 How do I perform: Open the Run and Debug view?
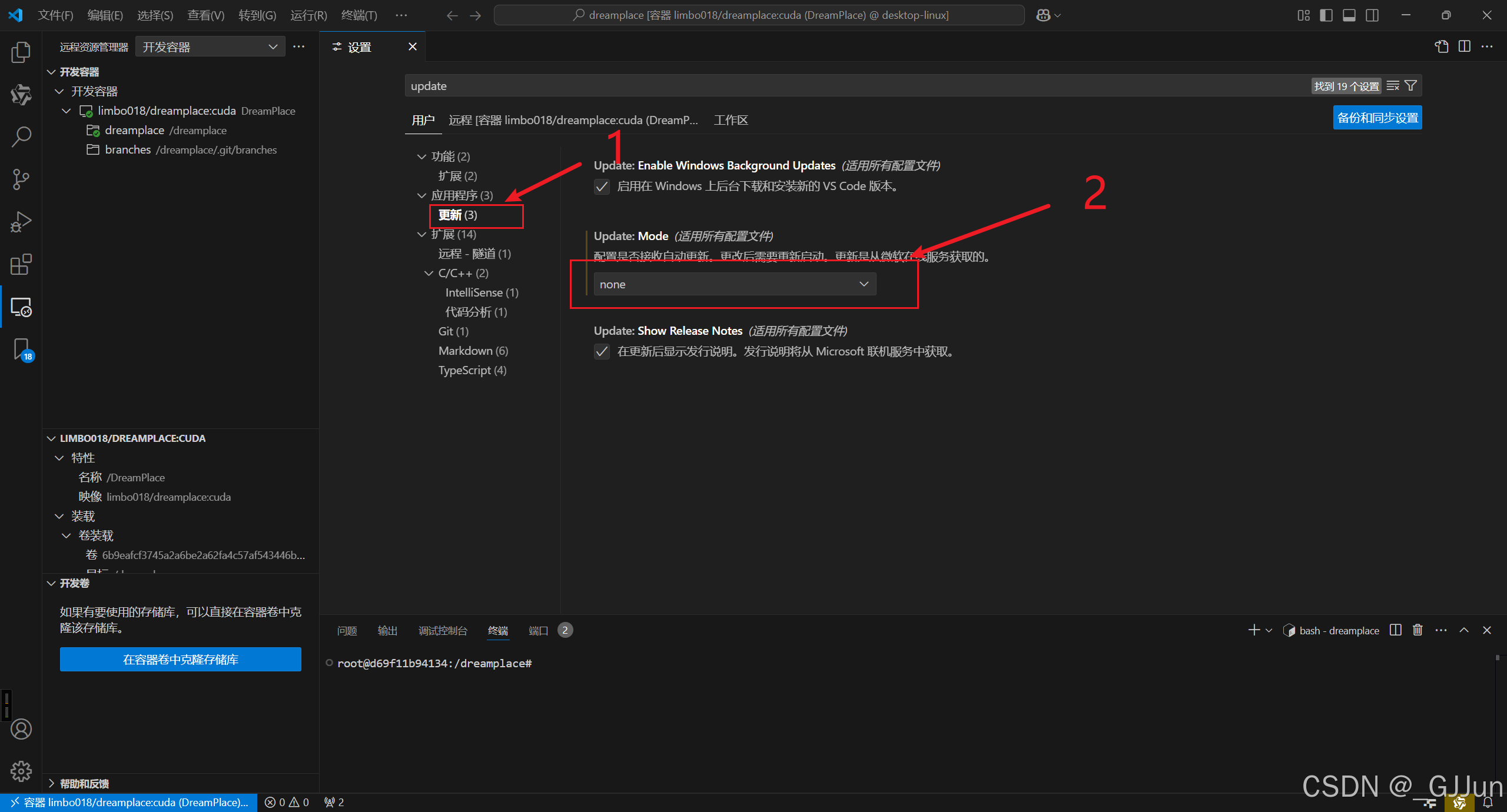pos(21,221)
